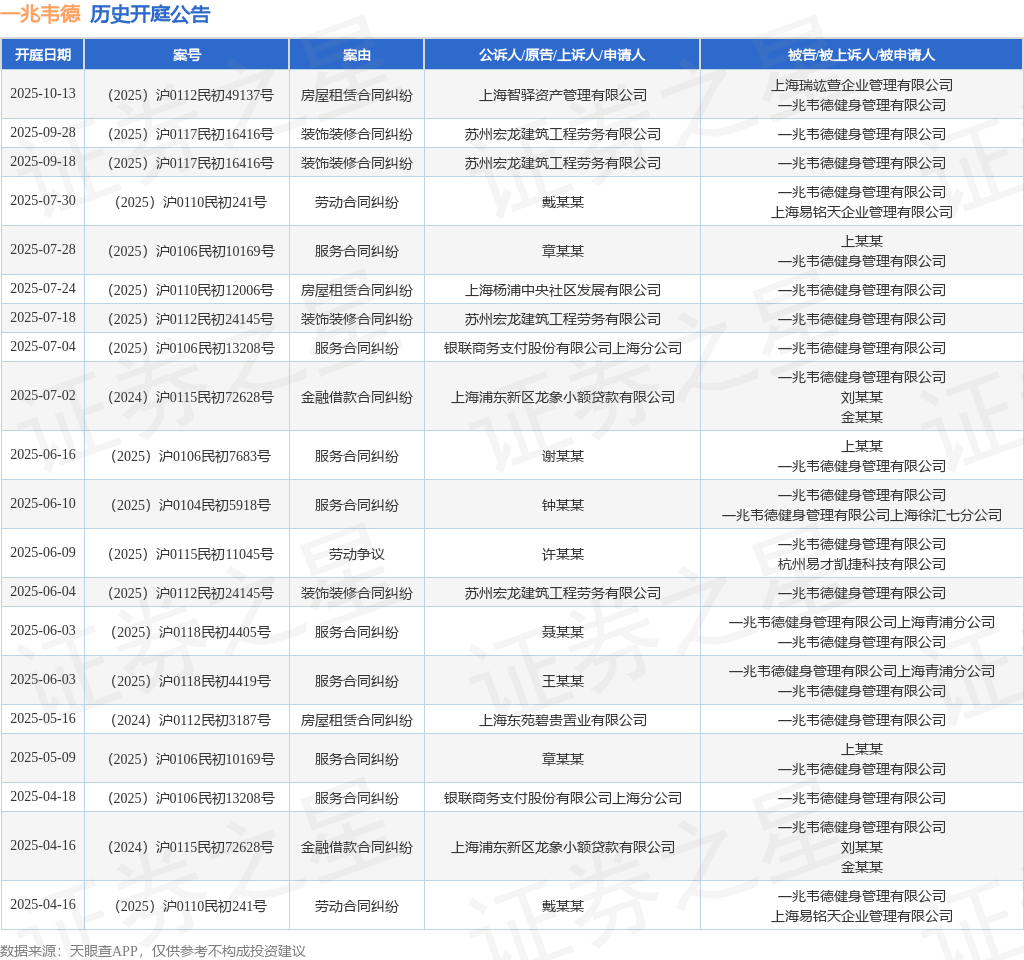Select case number 沪0104民初5918号
The image size is (1024, 960).
(x=191, y=505)
